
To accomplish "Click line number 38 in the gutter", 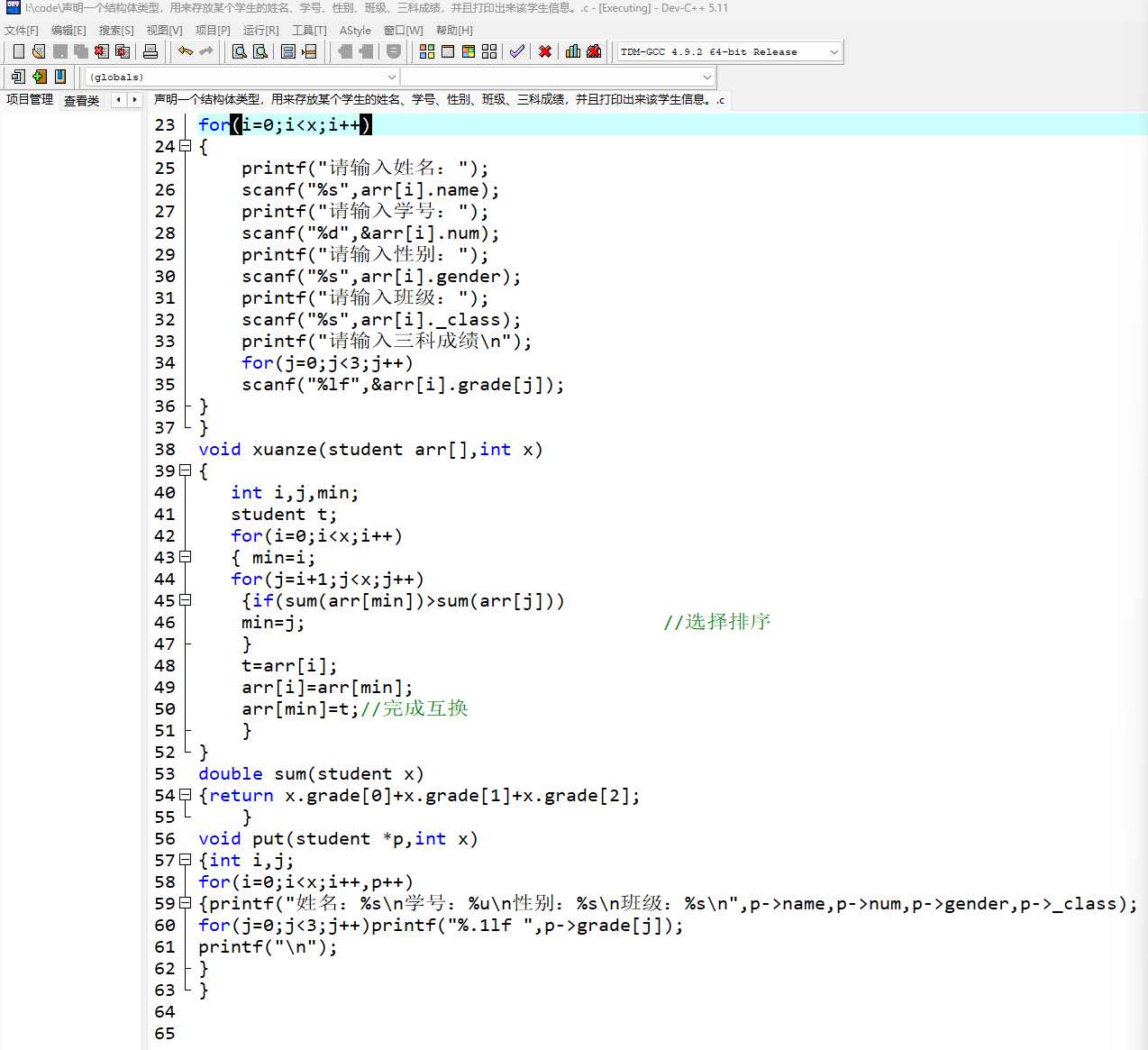I will (165, 449).
